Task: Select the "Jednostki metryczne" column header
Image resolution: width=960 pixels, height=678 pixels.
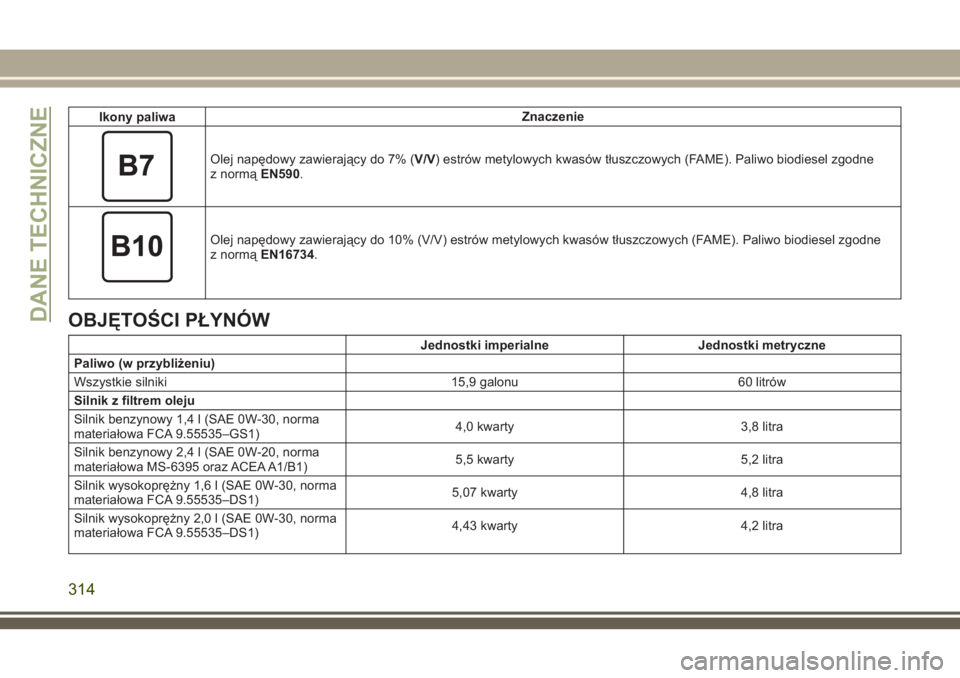Action: (762, 345)
